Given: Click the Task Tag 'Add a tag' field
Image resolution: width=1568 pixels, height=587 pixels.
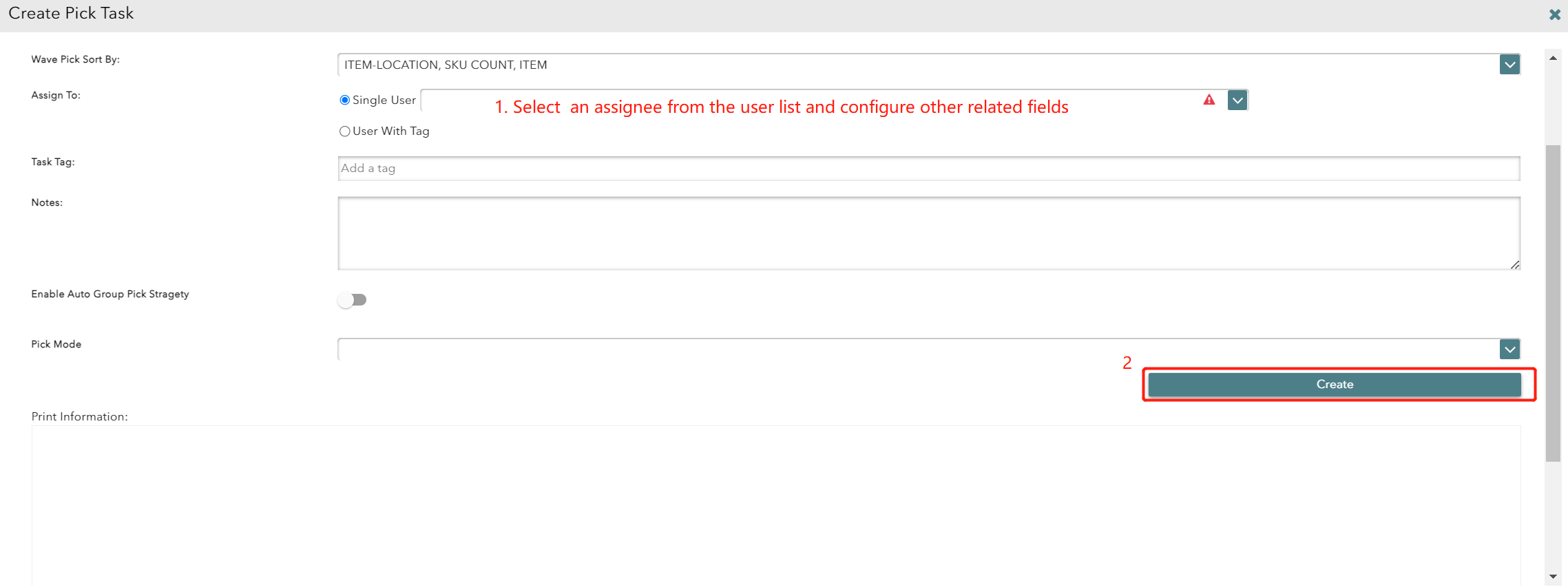Looking at the screenshot, I should tap(928, 169).
